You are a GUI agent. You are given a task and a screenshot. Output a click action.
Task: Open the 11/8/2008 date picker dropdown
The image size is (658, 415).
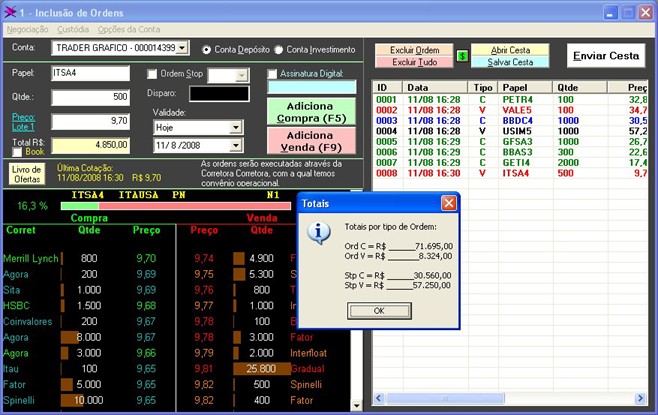click(x=236, y=146)
